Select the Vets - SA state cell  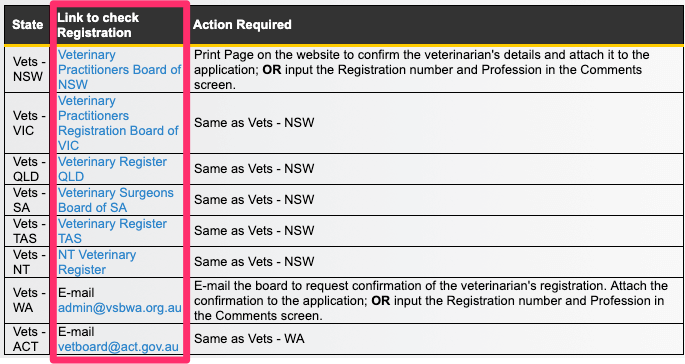28,200
